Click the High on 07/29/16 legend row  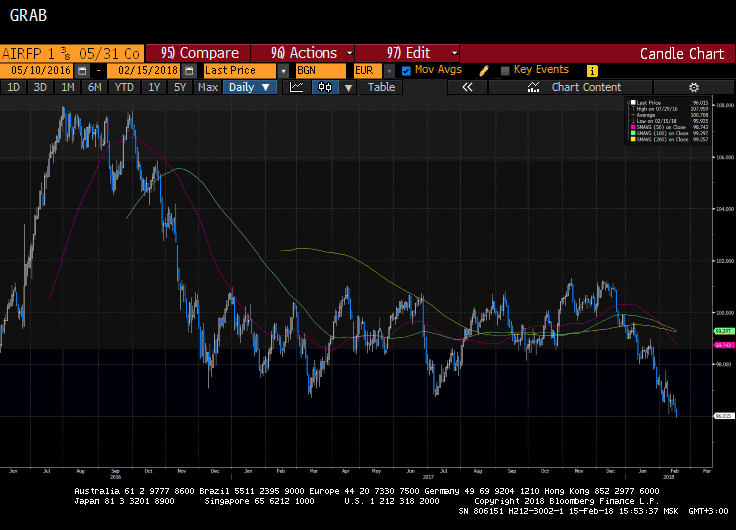pyautogui.click(x=670, y=109)
